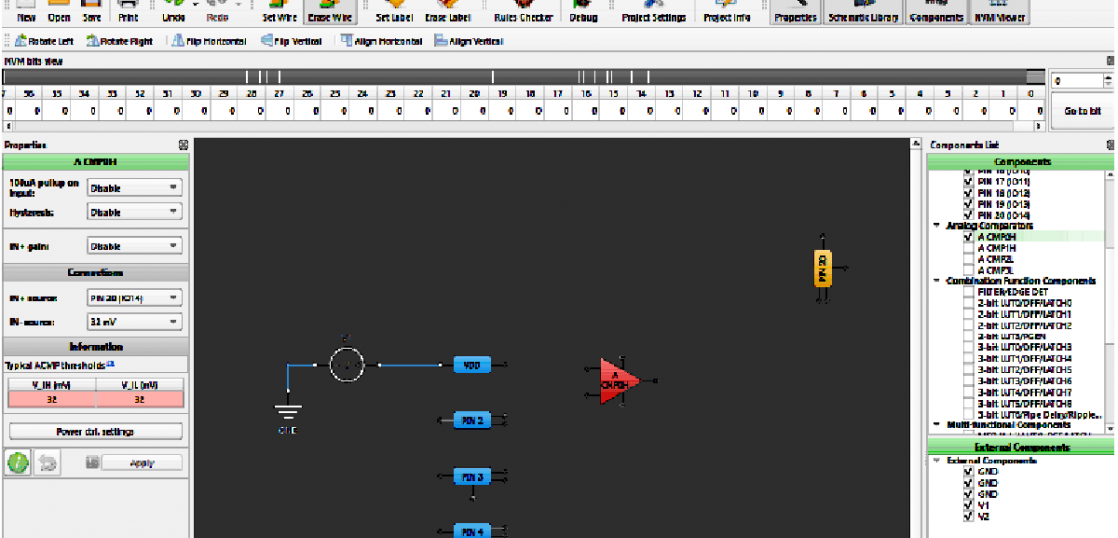Collapse the Analog Comparators tree group
Viewport: 1118px width, 538px height.
(937, 226)
